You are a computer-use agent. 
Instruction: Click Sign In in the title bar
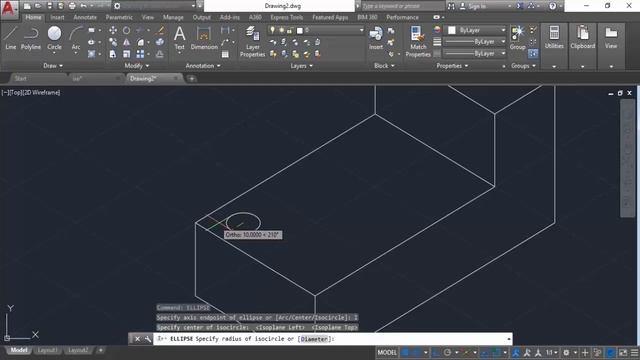(477, 6)
